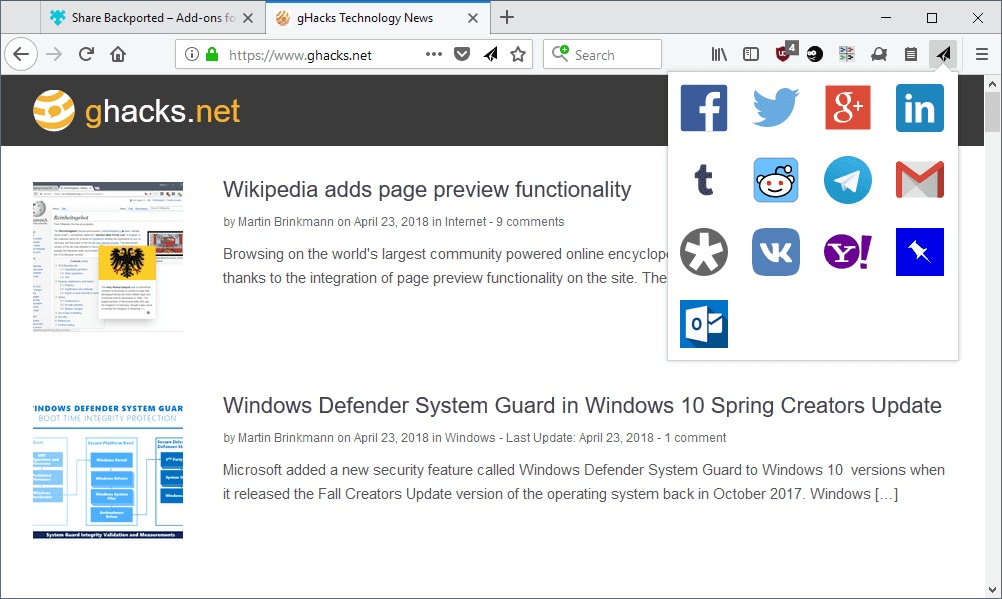1002x599 pixels.
Task: Click the scrollbar down arrow
Action: tap(992, 590)
